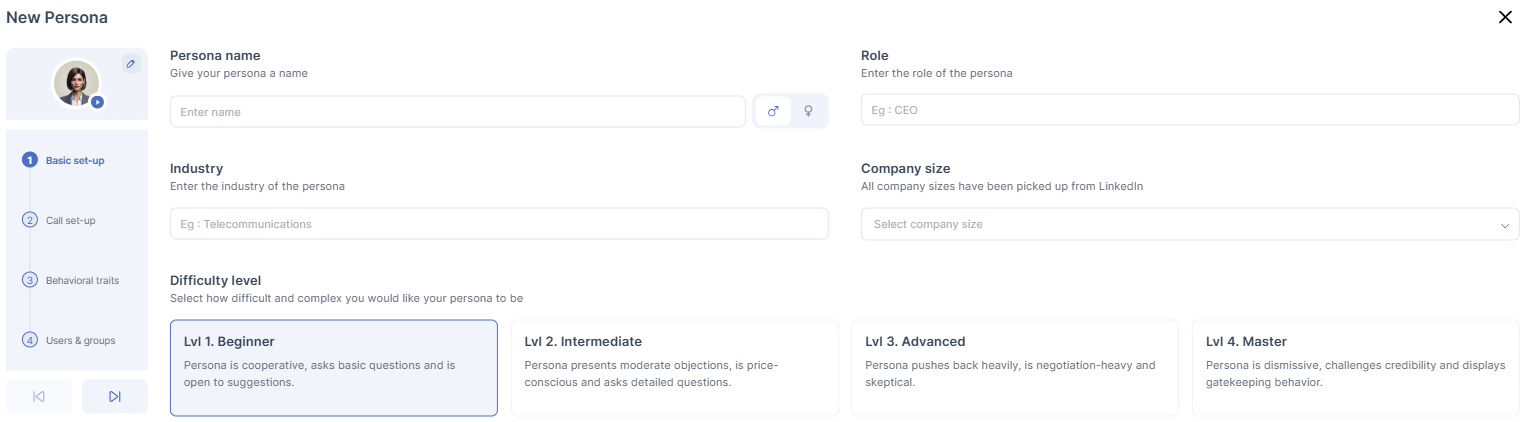Jump to the Behavioral traits step
The height and width of the screenshot is (422, 1528).
[x=81, y=280]
